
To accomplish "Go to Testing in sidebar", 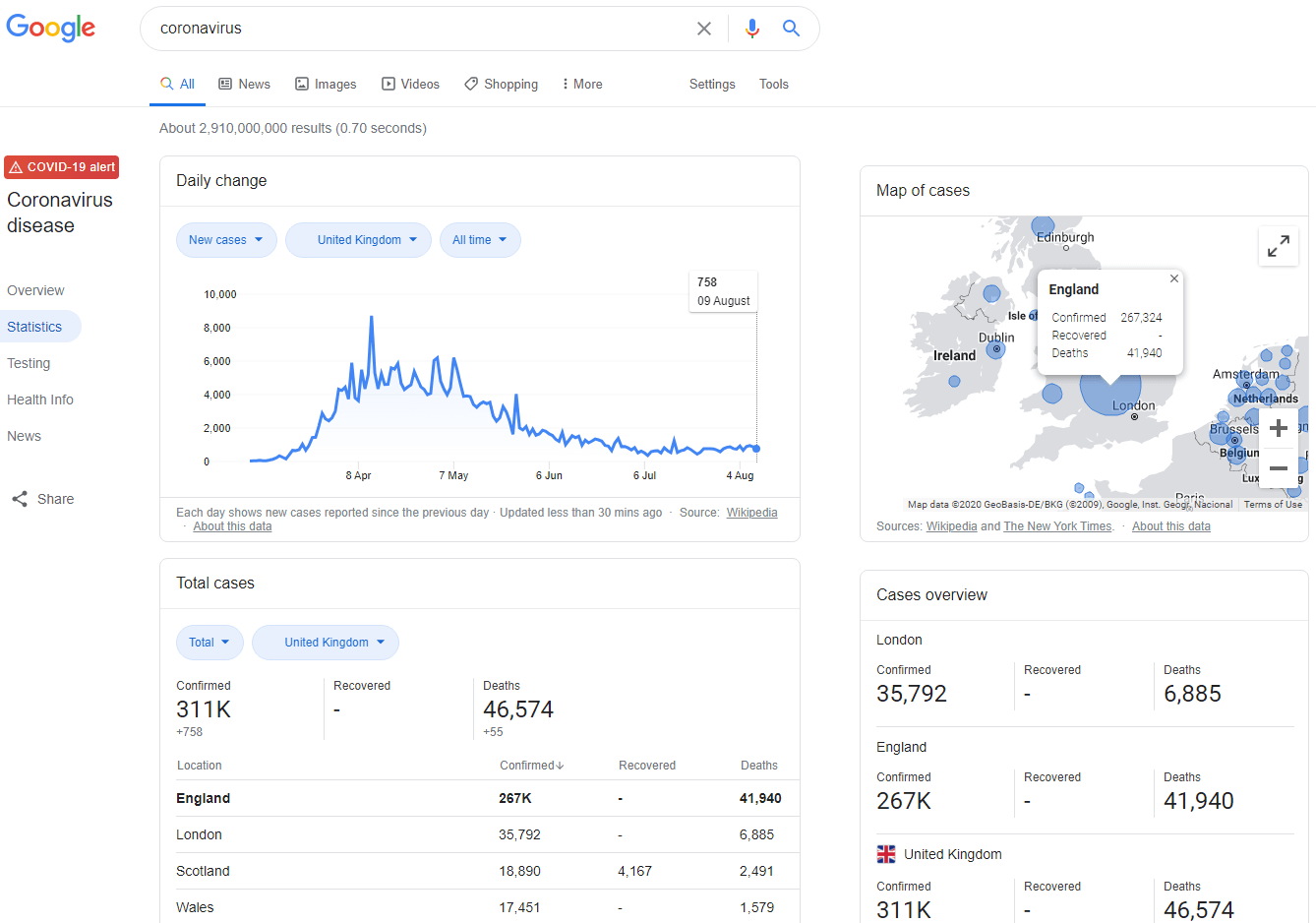I will (29, 363).
